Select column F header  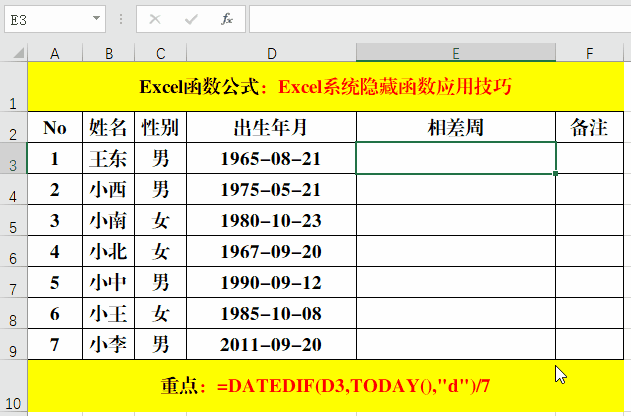pyautogui.click(x=590, y=53)
